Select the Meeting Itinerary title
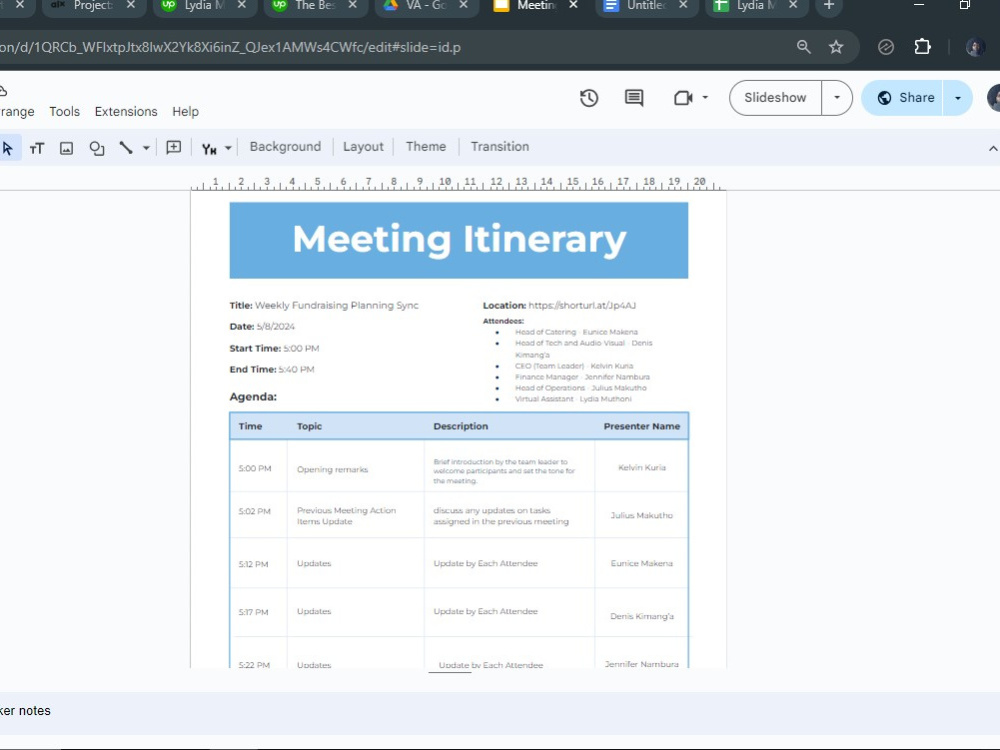Image resolution: width=1000 pixels, height=750 pixels. (459, 240)
